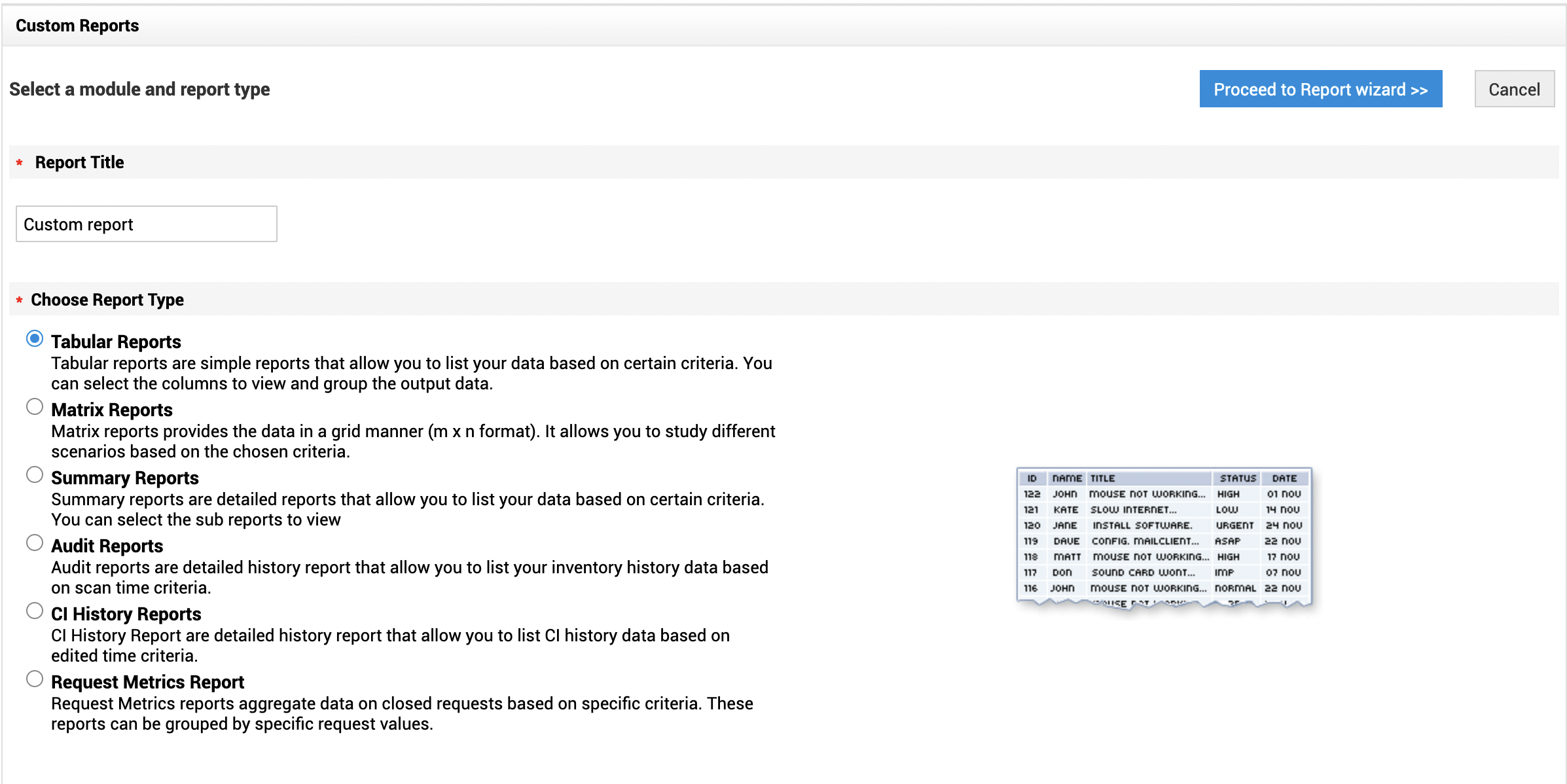The image size is (1567, 784).
Task: Click the Request Metrics Report heading
Action: tap(147, 682)
